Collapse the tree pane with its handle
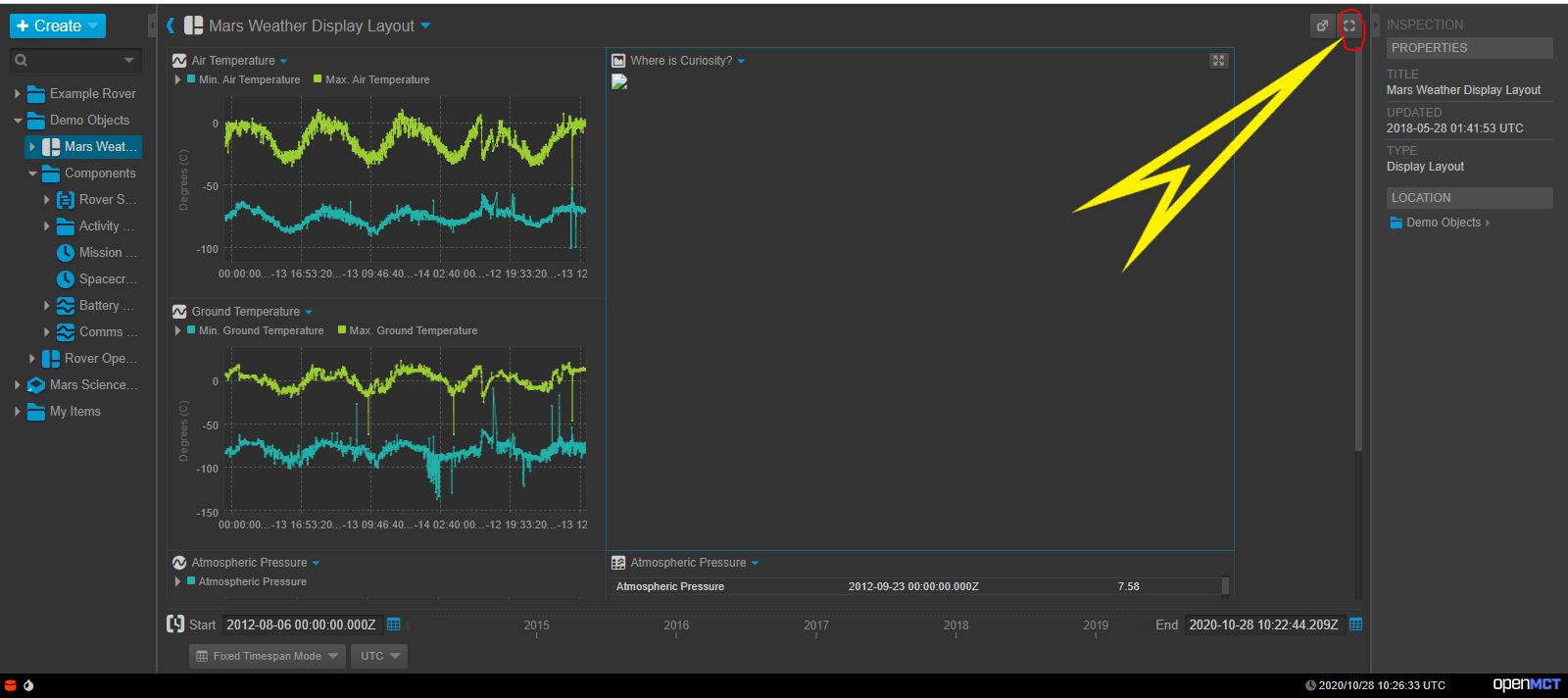Image resolution: width=1568 pixels, height=699 pixels. click(152, 25)
